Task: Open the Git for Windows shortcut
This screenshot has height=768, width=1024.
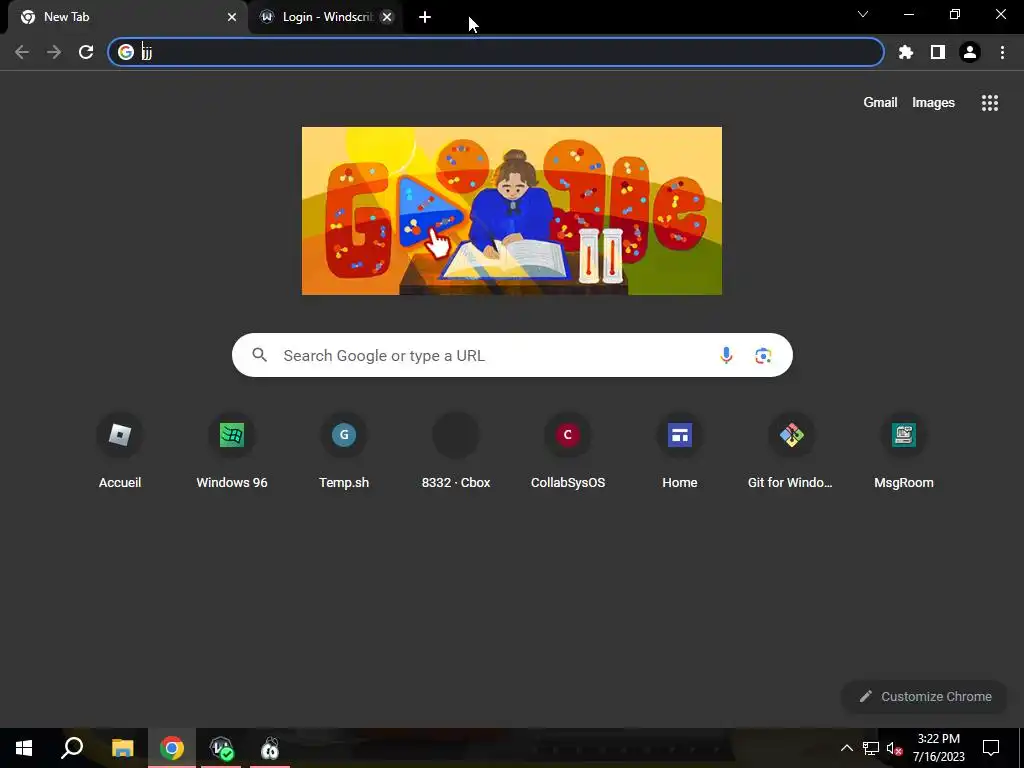Action: pyautogui.click(x=791, y=451)
